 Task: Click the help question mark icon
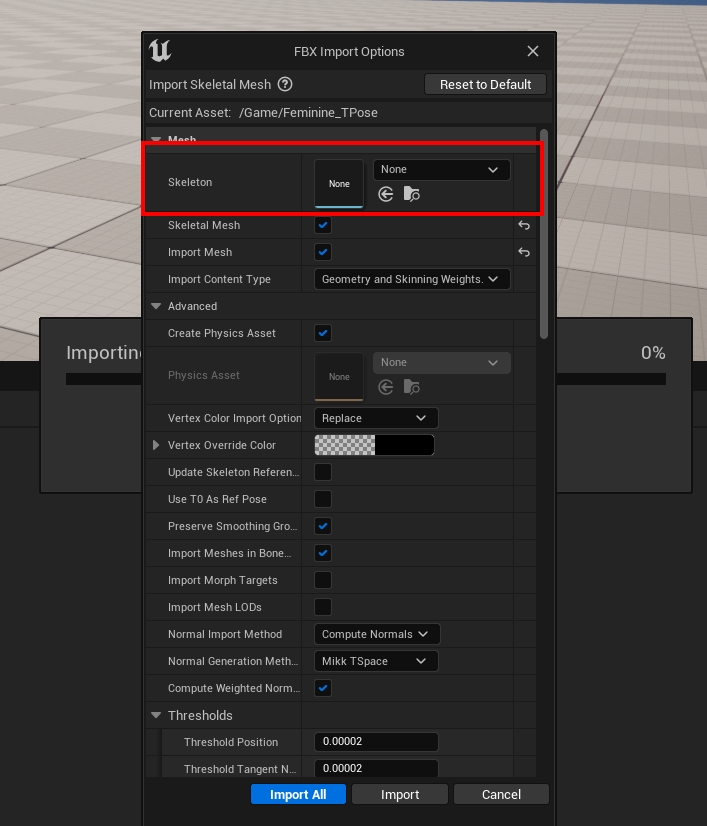285,85
